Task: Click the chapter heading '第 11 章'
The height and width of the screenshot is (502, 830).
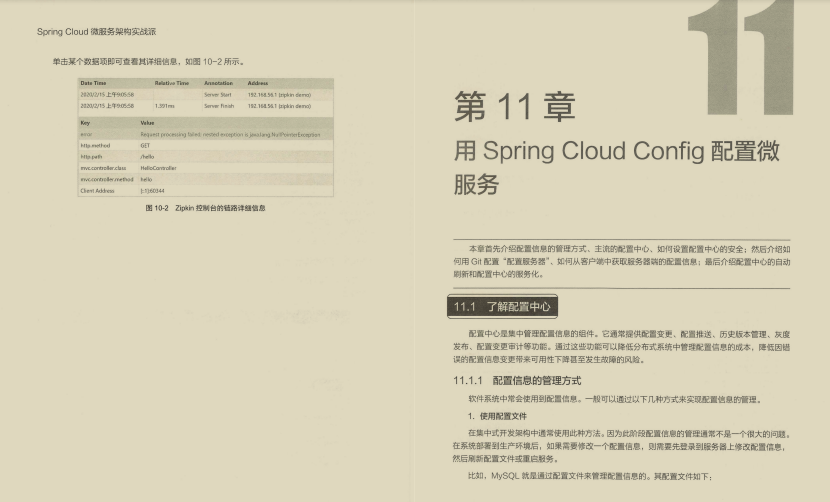Action: tap(515, 106)
